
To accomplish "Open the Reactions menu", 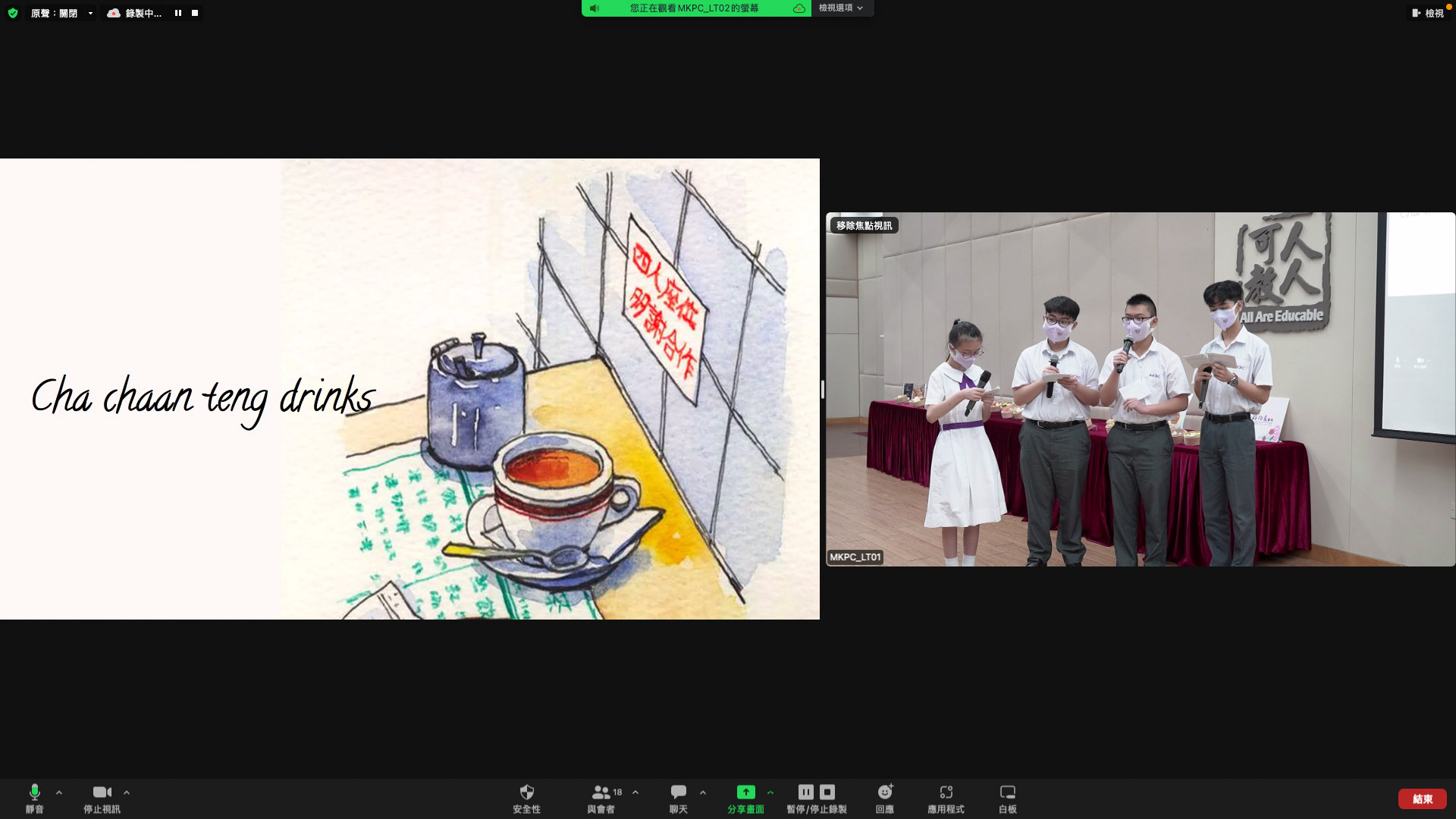I will click(885, 799).
